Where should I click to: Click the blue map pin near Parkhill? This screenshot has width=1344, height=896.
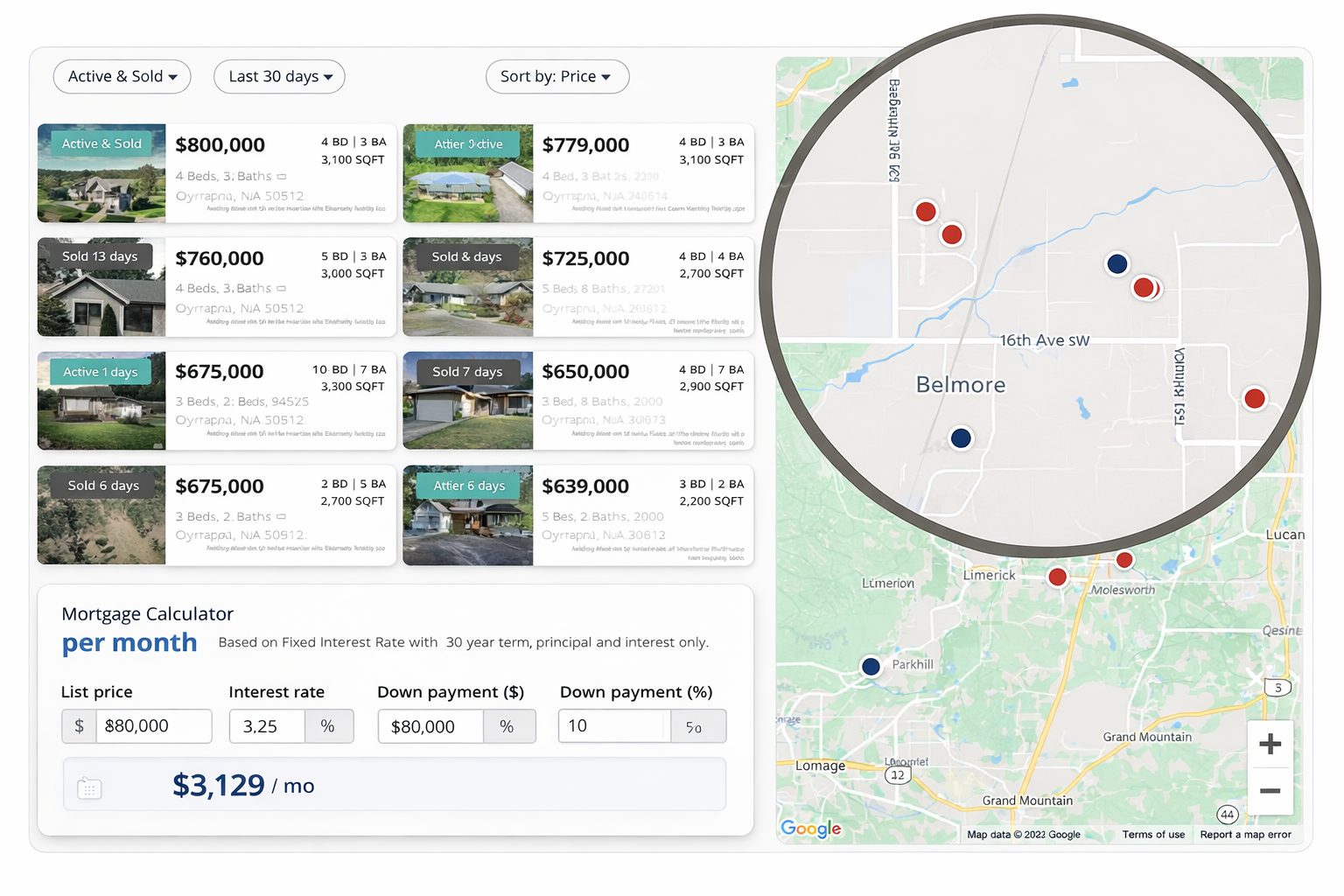[871, 667]
